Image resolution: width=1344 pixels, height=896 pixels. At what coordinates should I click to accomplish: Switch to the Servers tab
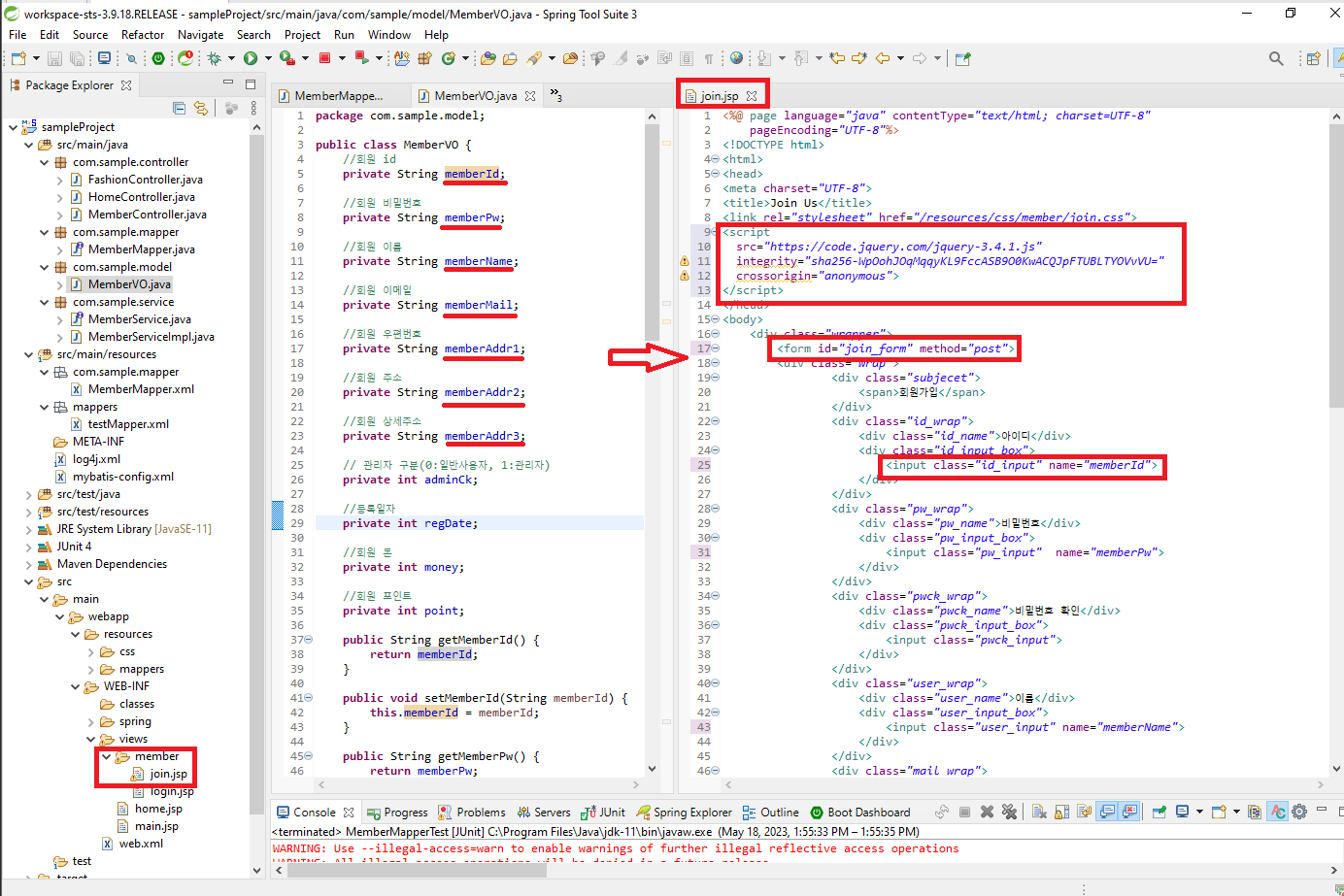pyautogui.click(x=544, y=813)
